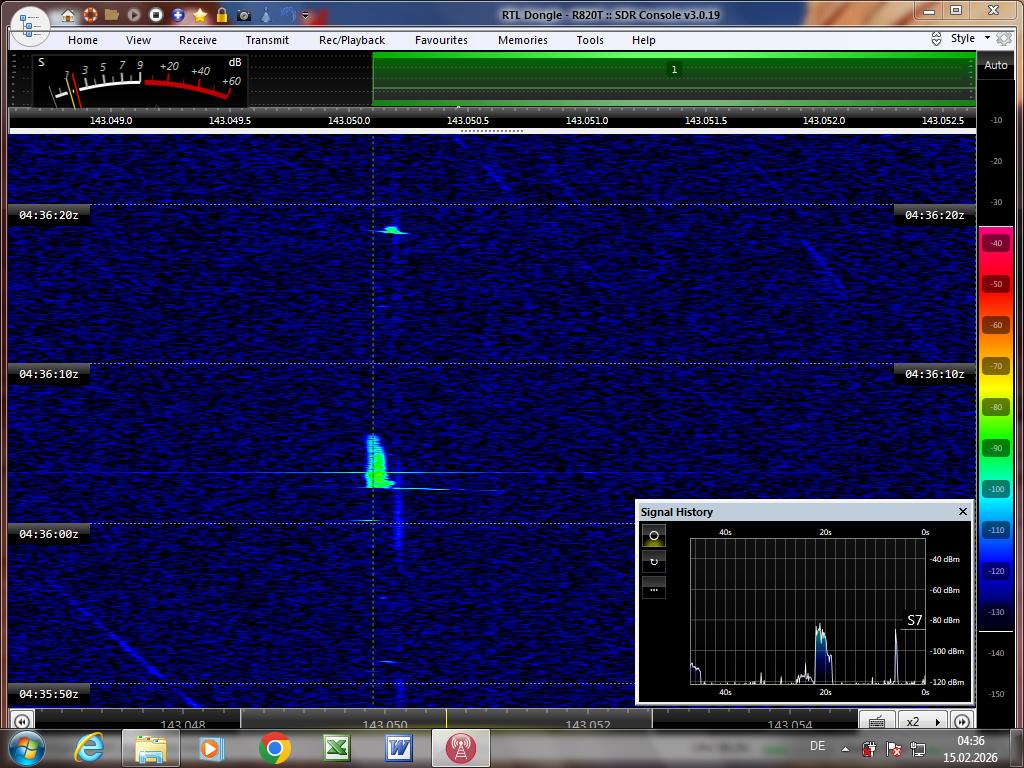
Task: Click the 04:36:10z timestamp marker on left
Action: coord(48,374)
